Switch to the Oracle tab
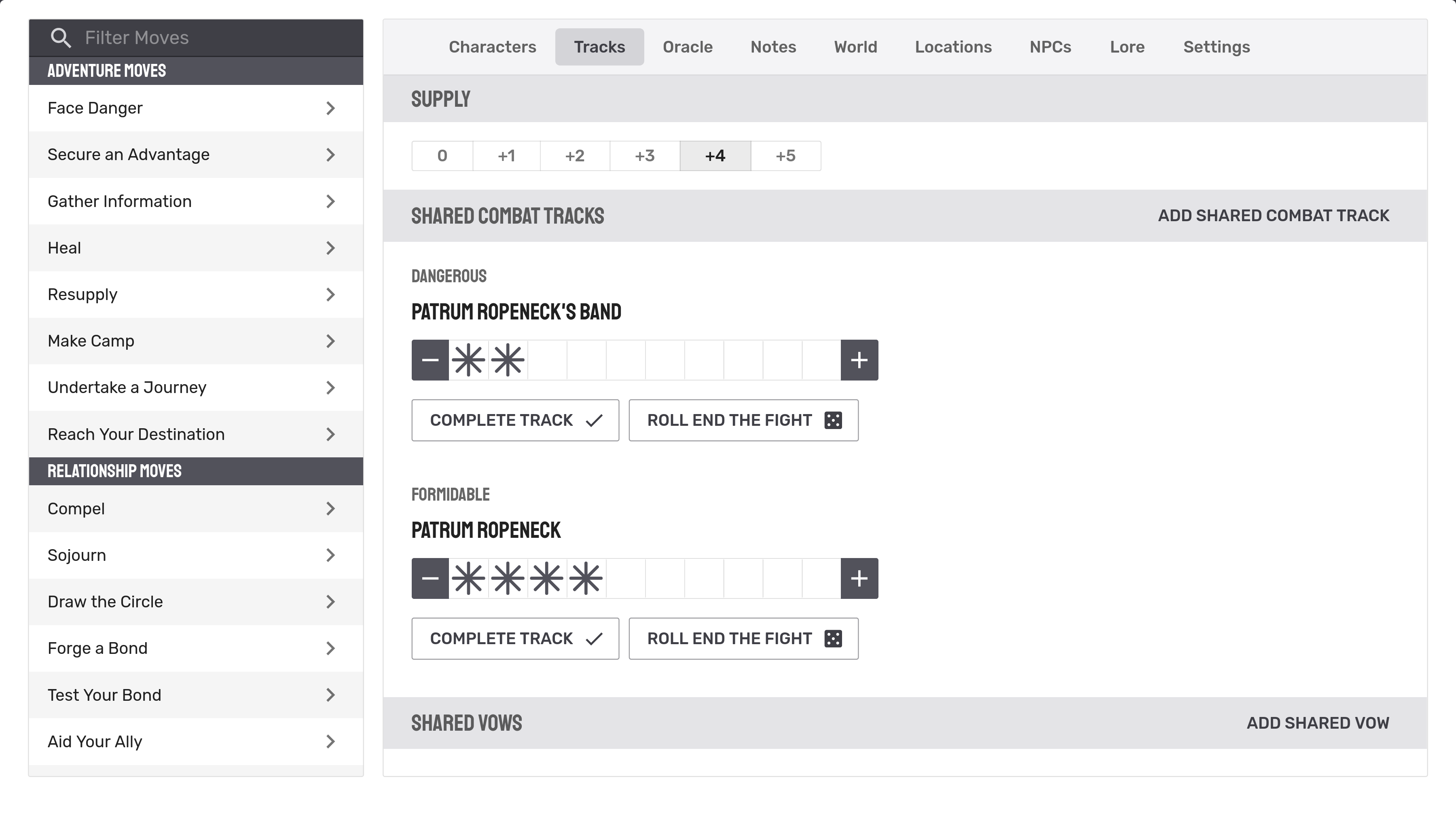Image resolution: width=1456 pixels, height=814 pixels. (687, 47)
